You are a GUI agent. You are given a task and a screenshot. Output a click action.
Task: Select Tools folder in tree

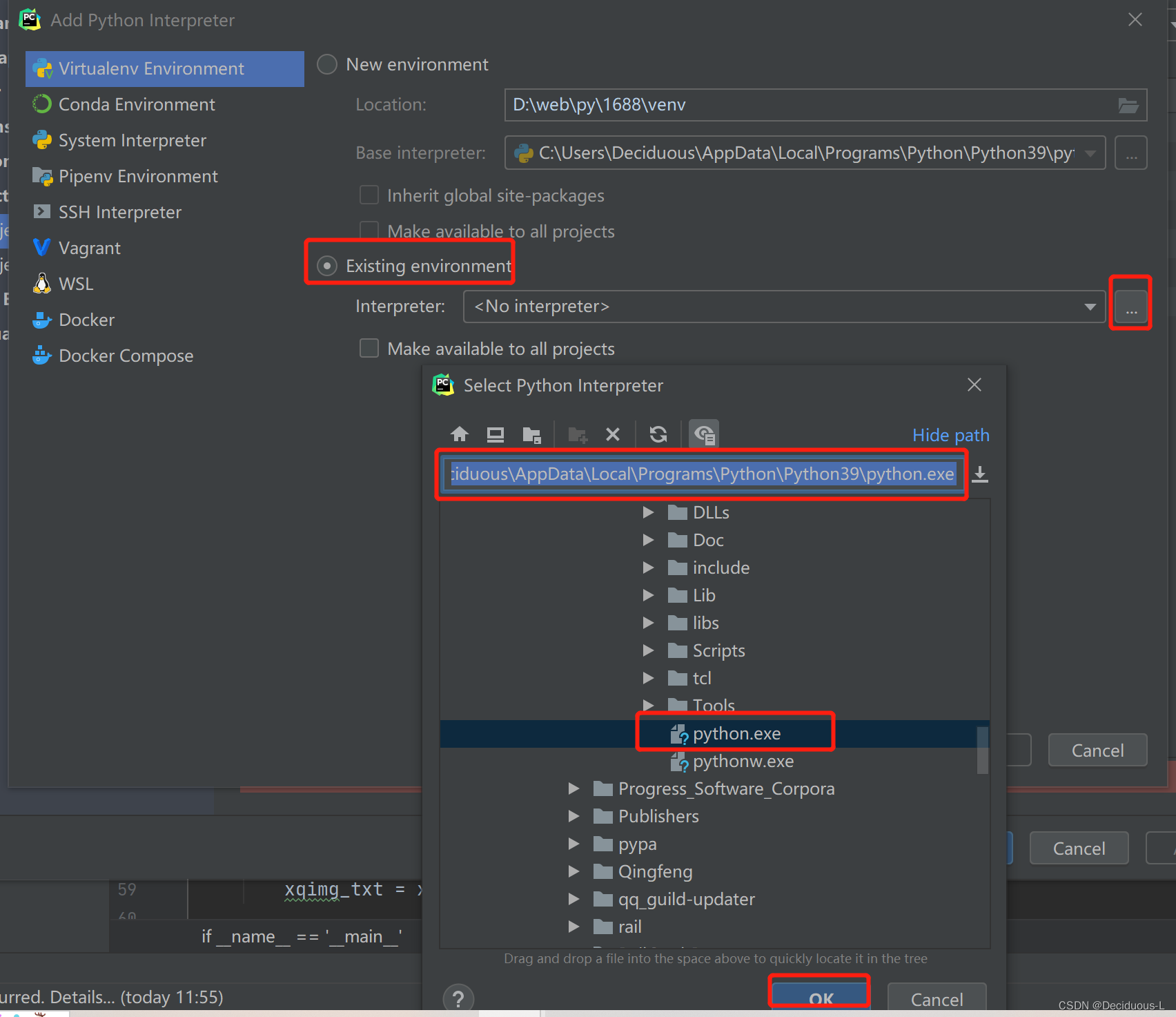pyautogui.click(x=714, y=706)
